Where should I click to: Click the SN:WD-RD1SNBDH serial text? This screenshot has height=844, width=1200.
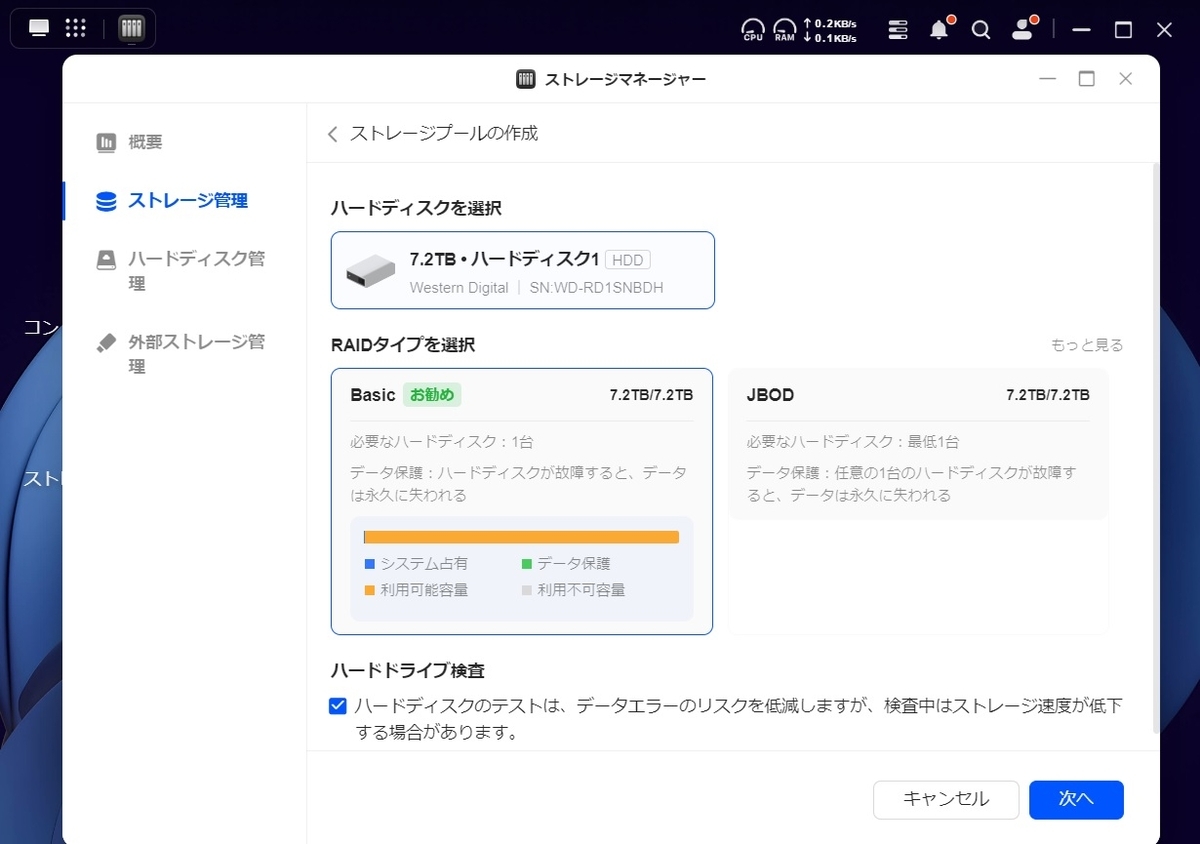pyautogui.click(x=597, y=288)
